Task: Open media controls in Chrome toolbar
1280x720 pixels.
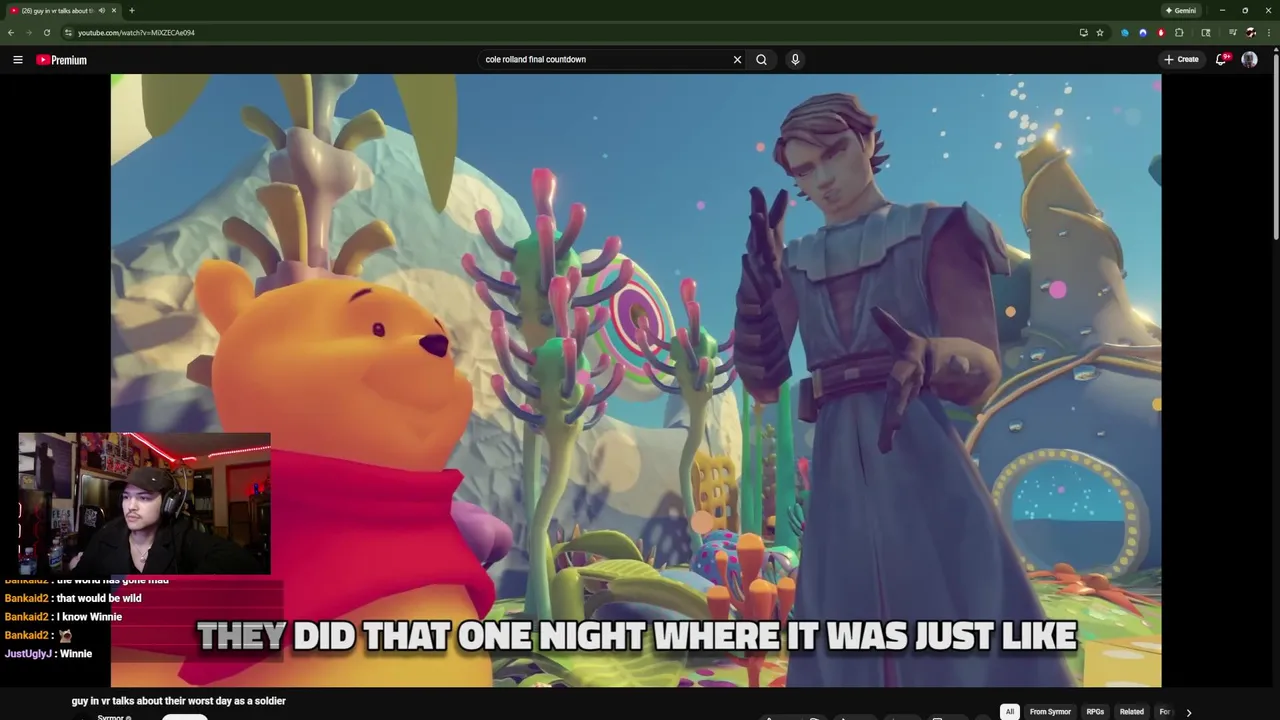Action: click(x=1233, y=32)
